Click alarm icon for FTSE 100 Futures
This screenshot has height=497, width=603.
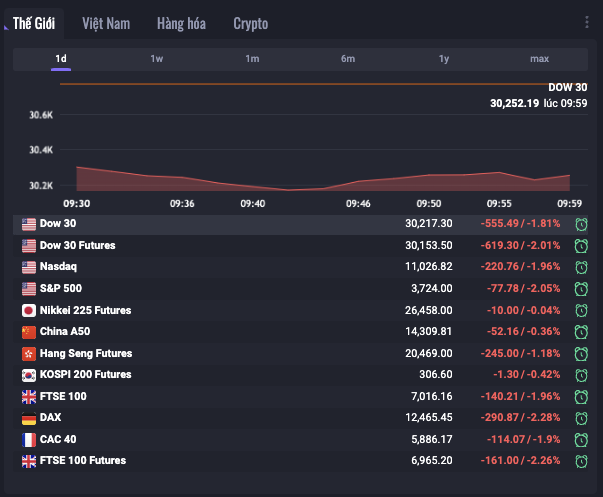click(x=581, y=460)
